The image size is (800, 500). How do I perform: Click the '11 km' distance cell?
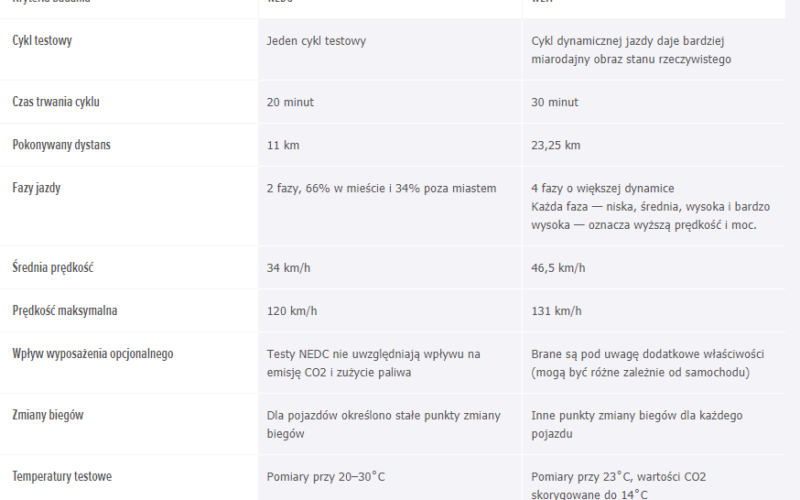[x=283, y=145]
